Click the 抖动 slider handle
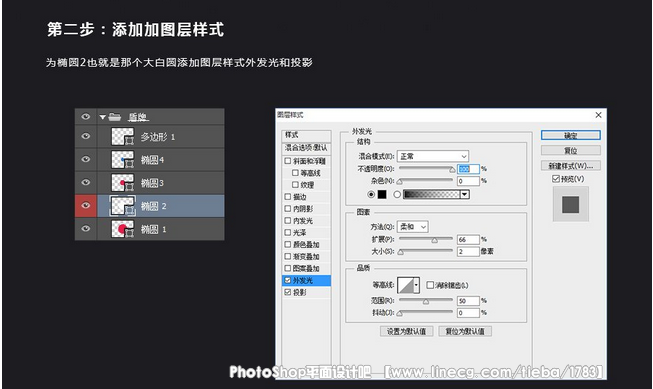653x389 pixels. [400, 314]
